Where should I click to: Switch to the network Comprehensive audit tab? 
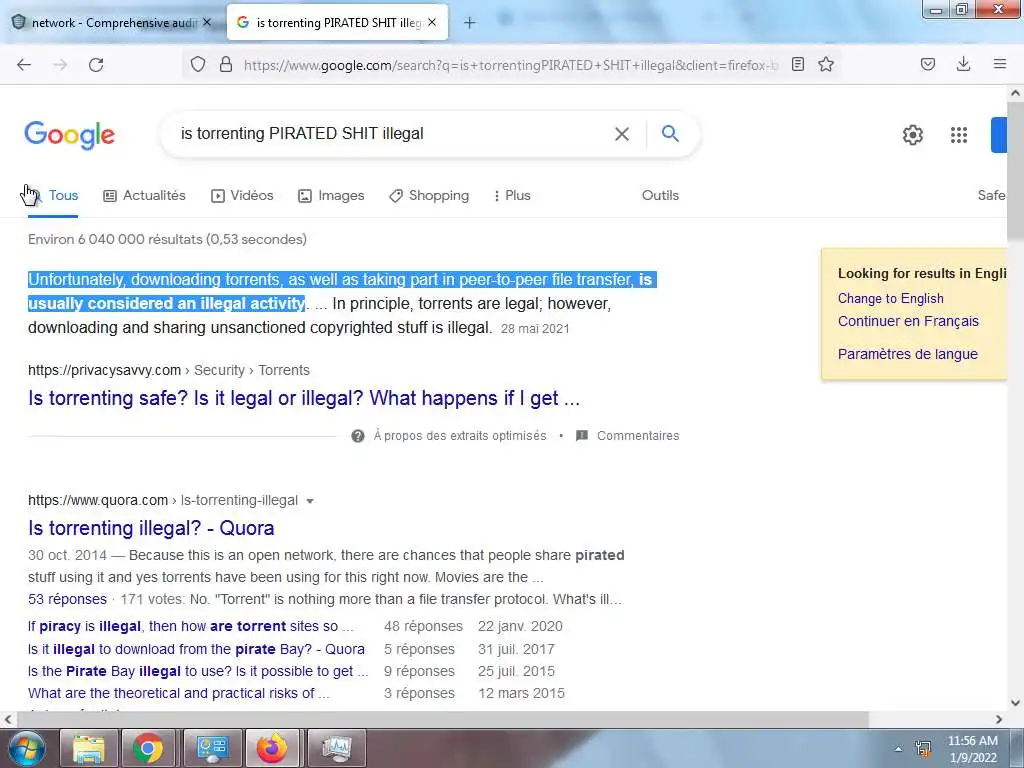(112, 22)
